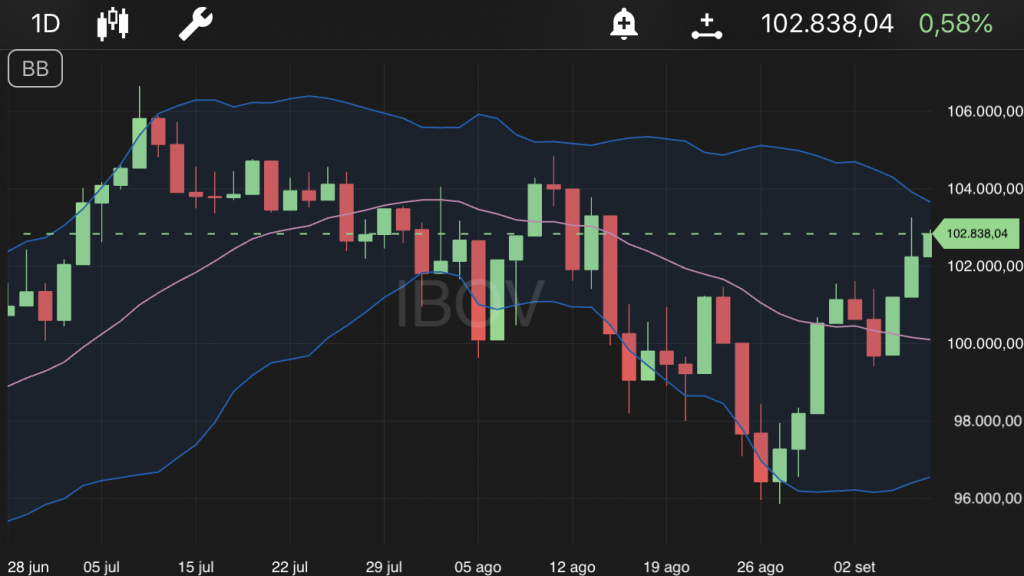This screenshot has height=576, width=1024.
Task: Click the 12 ago date label
Action: point(572,567)
